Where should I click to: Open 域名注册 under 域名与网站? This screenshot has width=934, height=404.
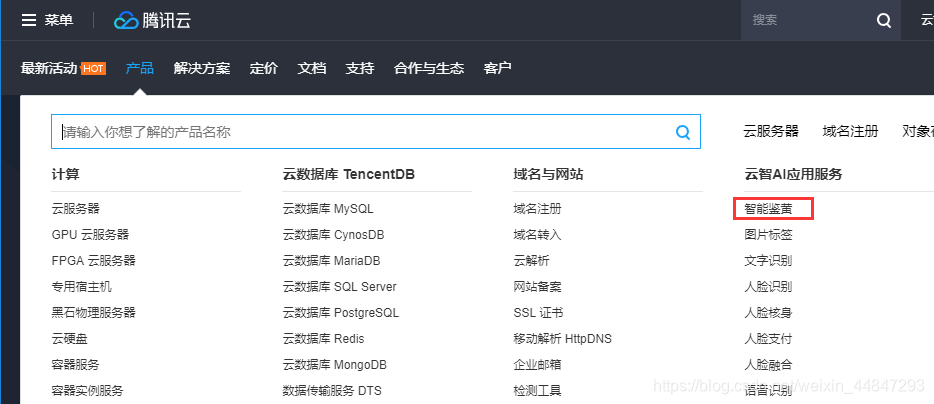coord(537,209)
